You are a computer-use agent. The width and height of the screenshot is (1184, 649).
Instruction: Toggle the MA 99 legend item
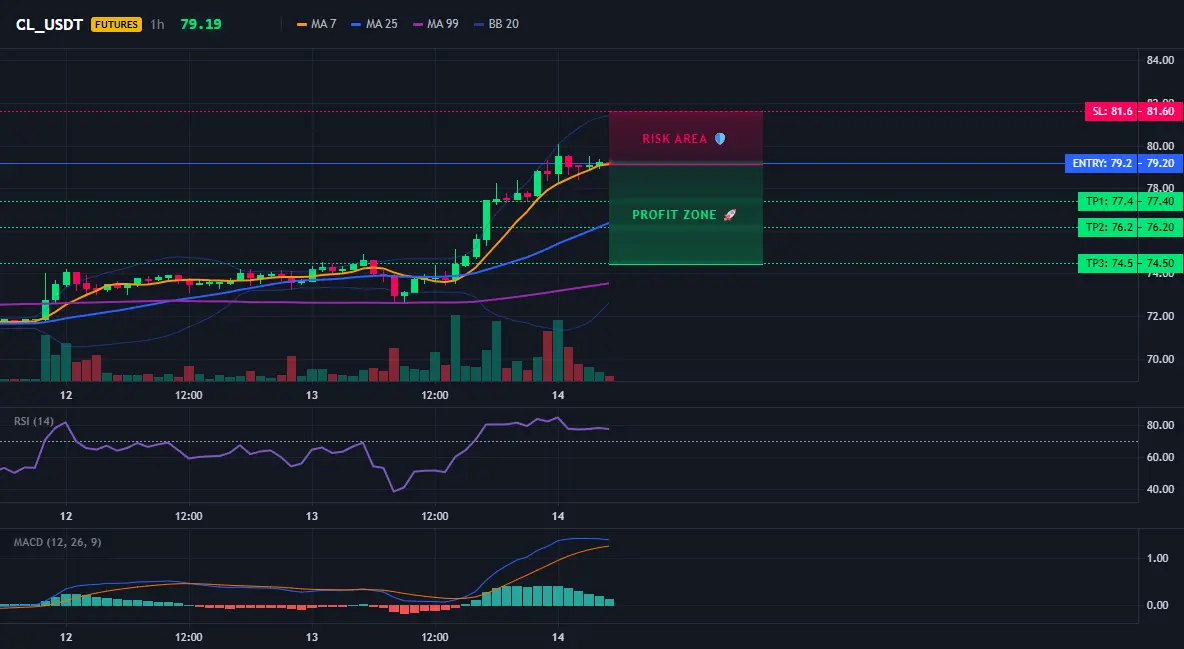[436, 24]
